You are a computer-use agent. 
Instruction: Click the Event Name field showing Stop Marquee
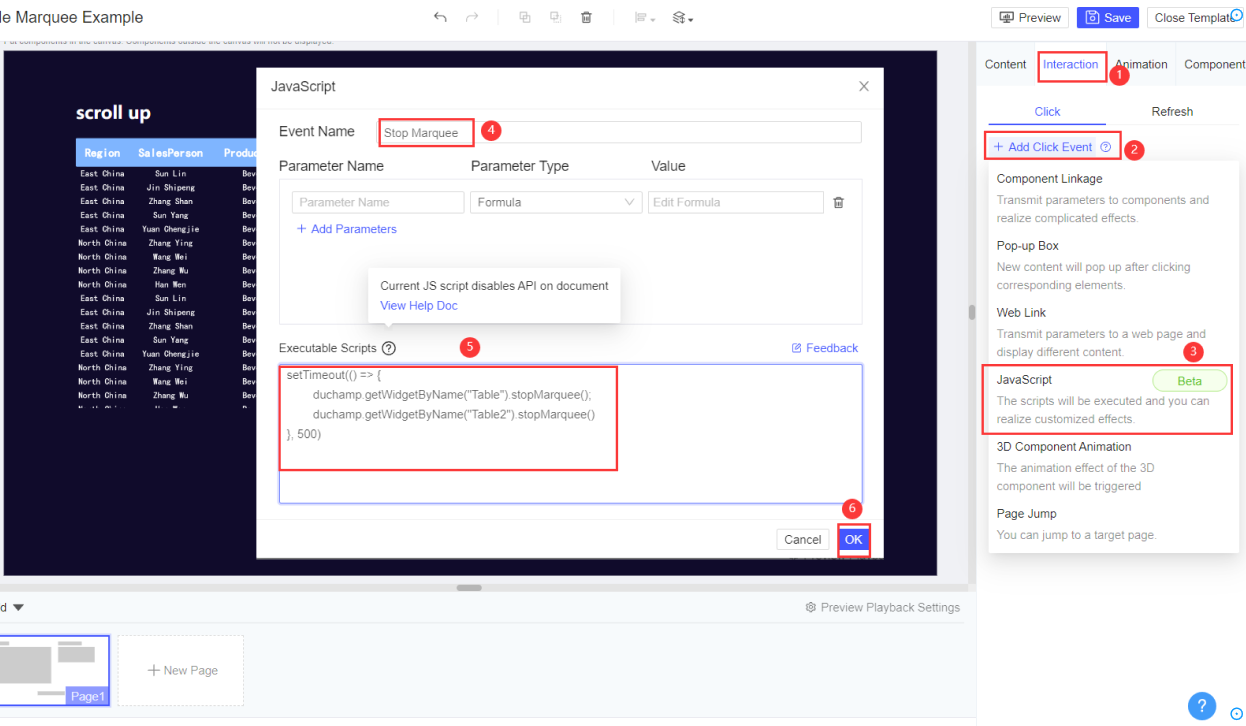(x=425, y=132)
